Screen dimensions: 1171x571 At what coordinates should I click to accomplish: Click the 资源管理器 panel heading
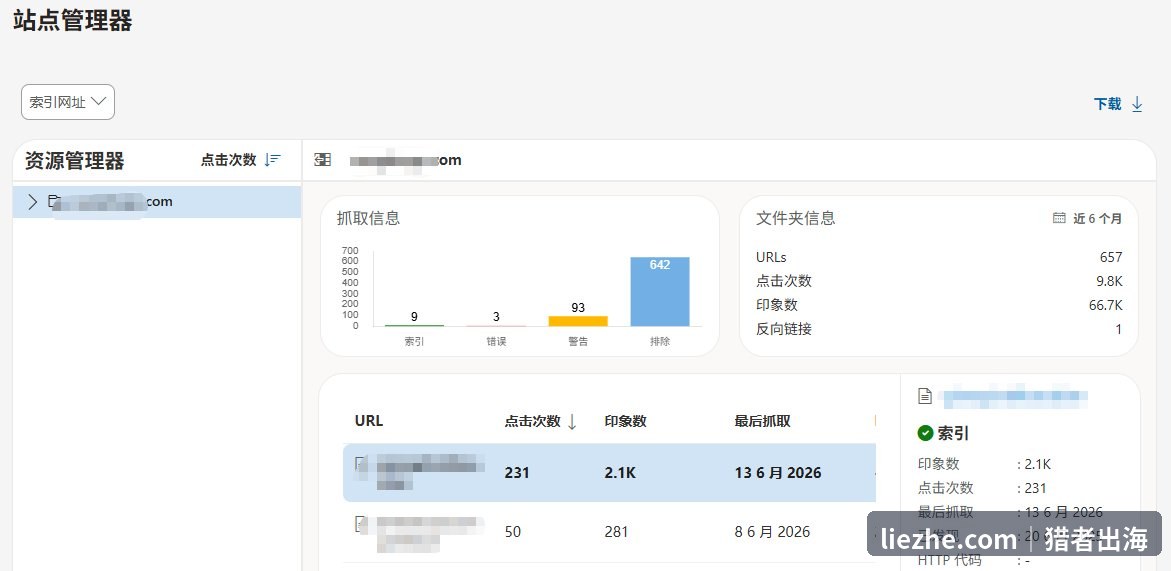[x=75, y=160]
